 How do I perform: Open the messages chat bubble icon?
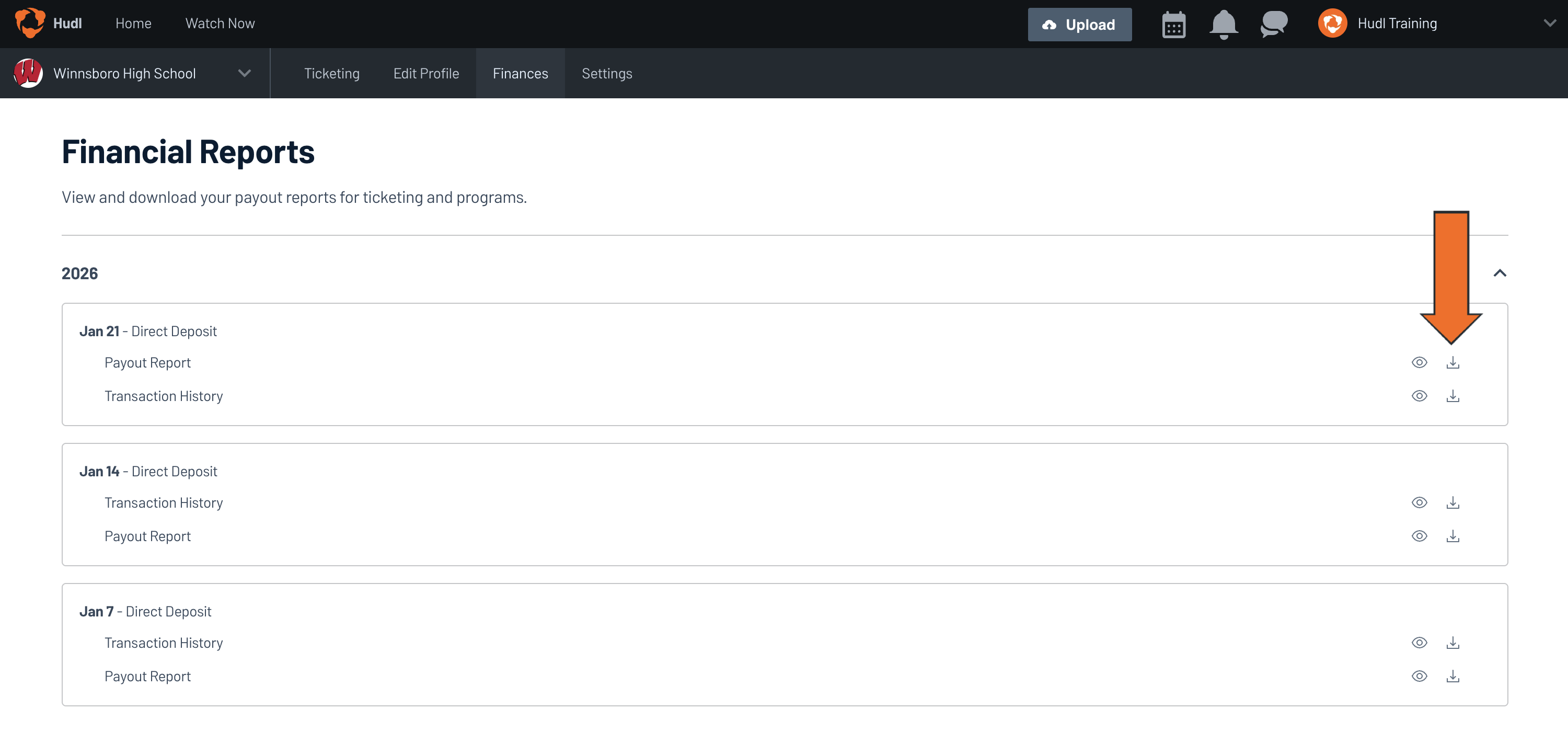tap(1273, 25)
